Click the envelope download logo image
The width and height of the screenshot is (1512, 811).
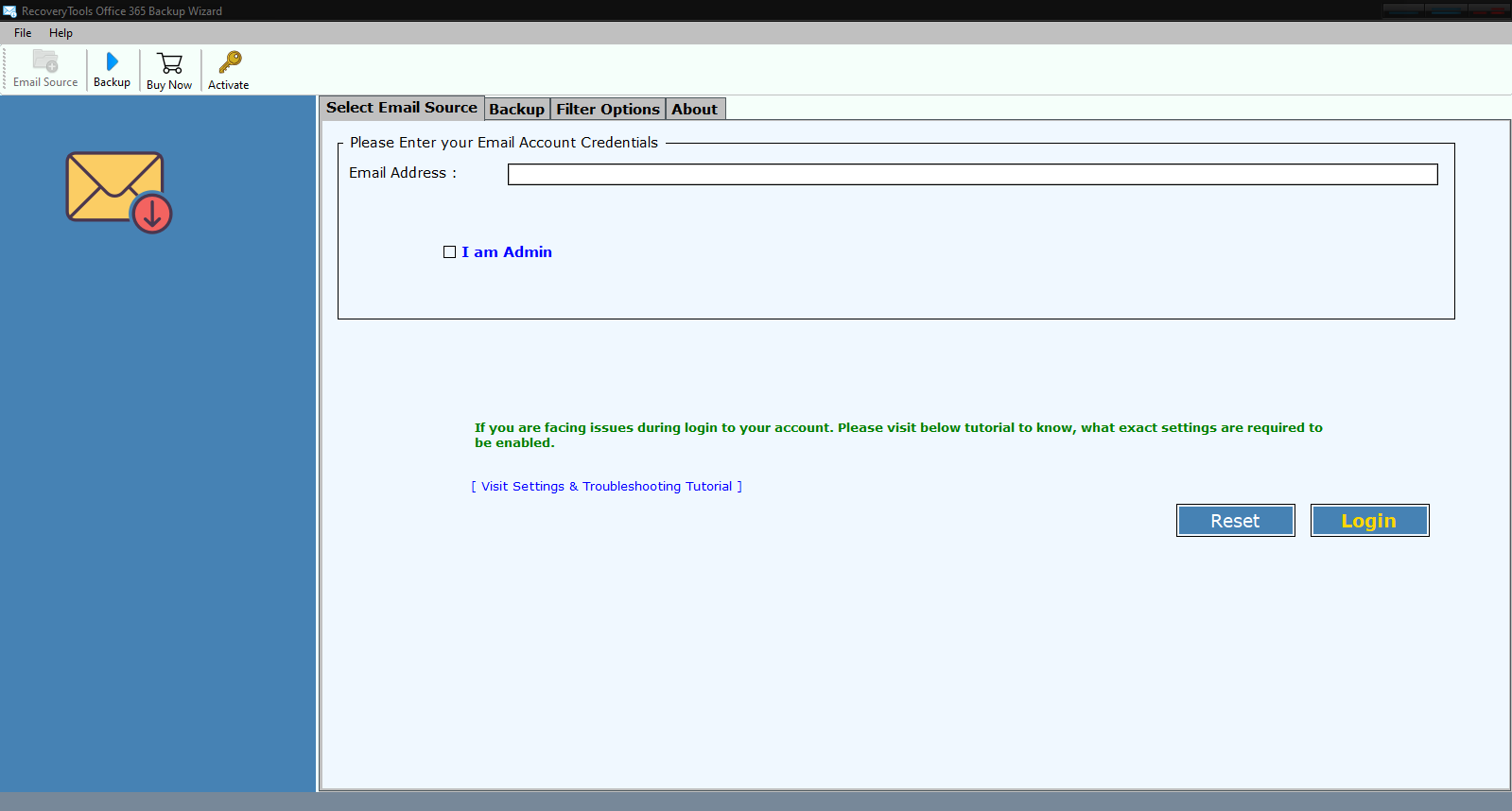tap(119, 193)
